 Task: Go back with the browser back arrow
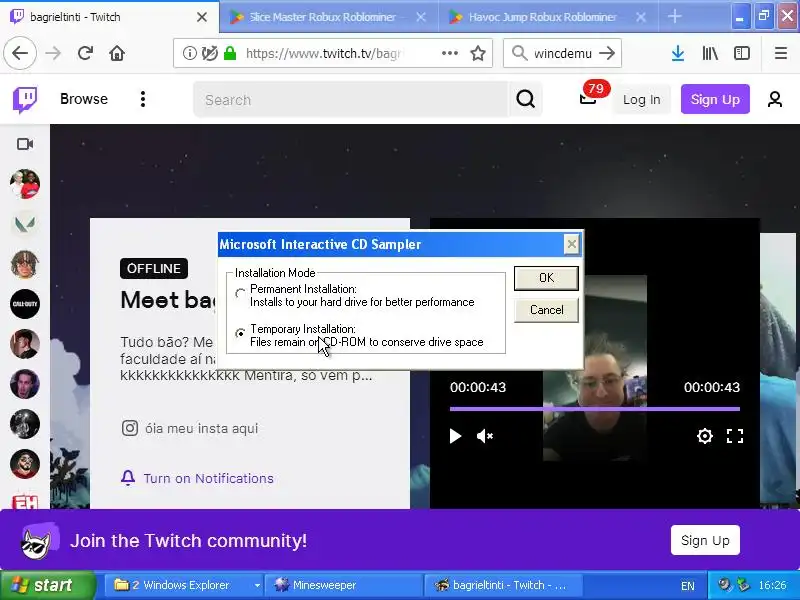coord(20,53)
